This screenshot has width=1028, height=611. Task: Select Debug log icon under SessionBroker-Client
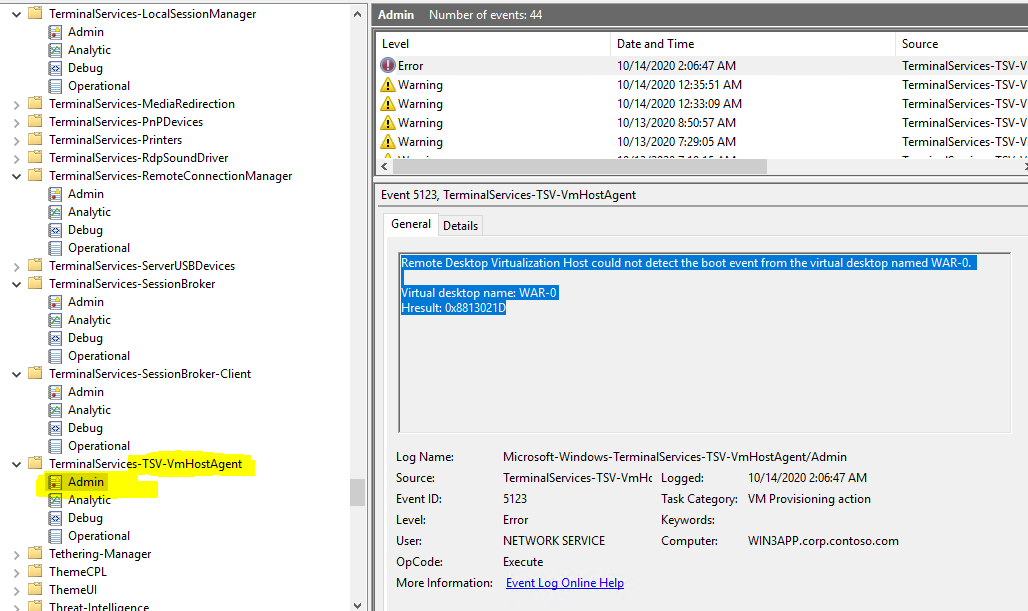(56, 428)
